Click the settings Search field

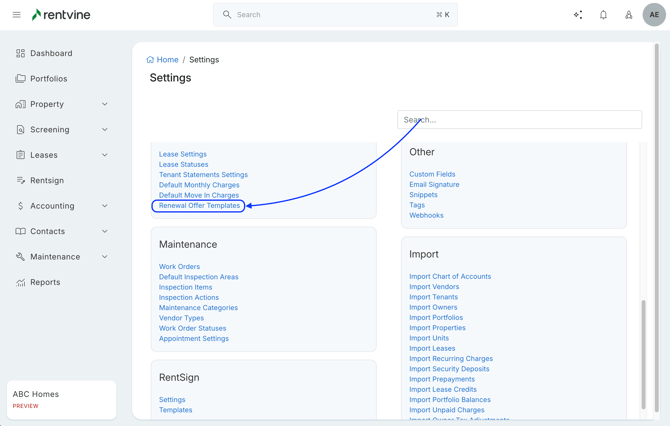tap(519, 120)
